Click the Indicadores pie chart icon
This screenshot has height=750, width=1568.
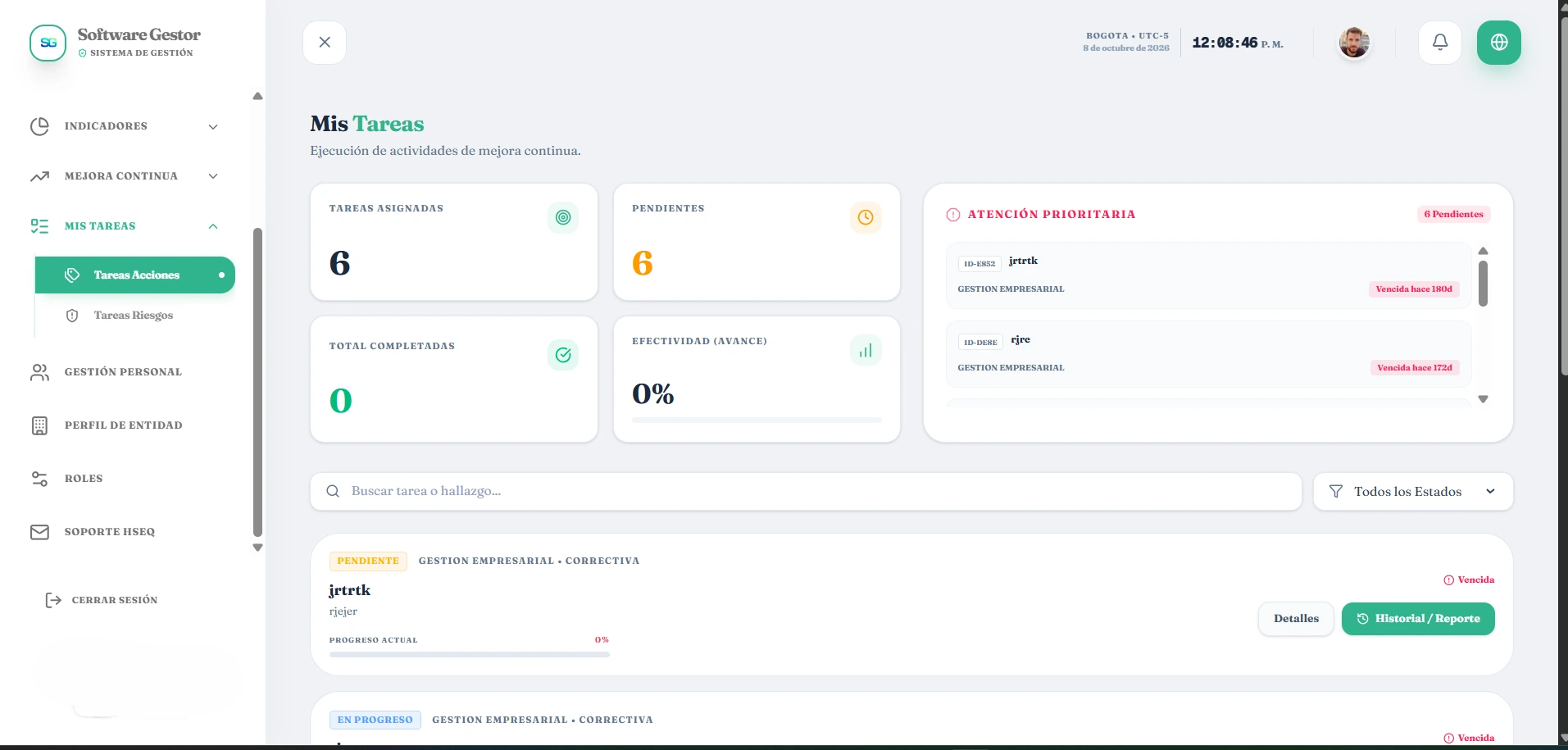click(39, 126)
